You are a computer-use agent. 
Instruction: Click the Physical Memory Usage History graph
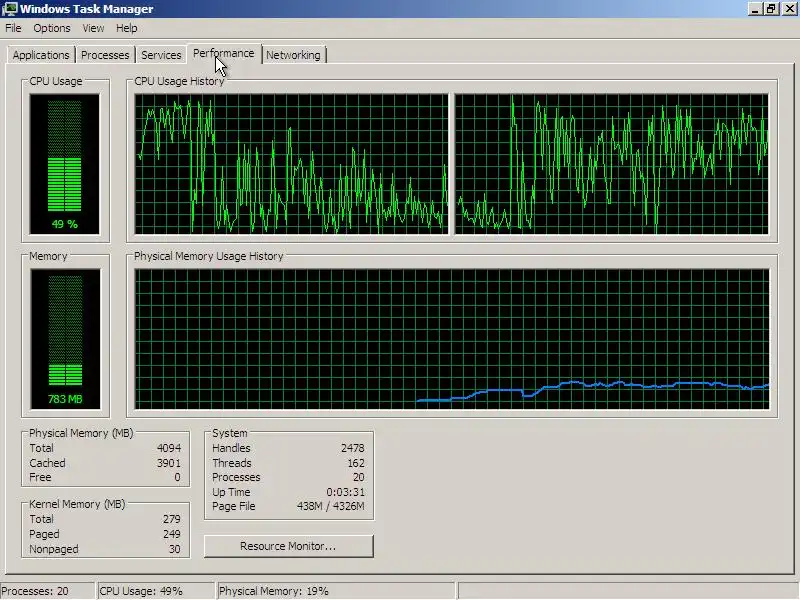(x=452, y=339)
